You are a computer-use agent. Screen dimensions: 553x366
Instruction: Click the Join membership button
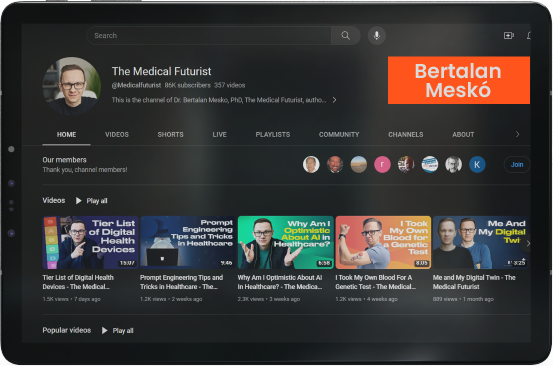pyautogui.click(x=517, y=164)
